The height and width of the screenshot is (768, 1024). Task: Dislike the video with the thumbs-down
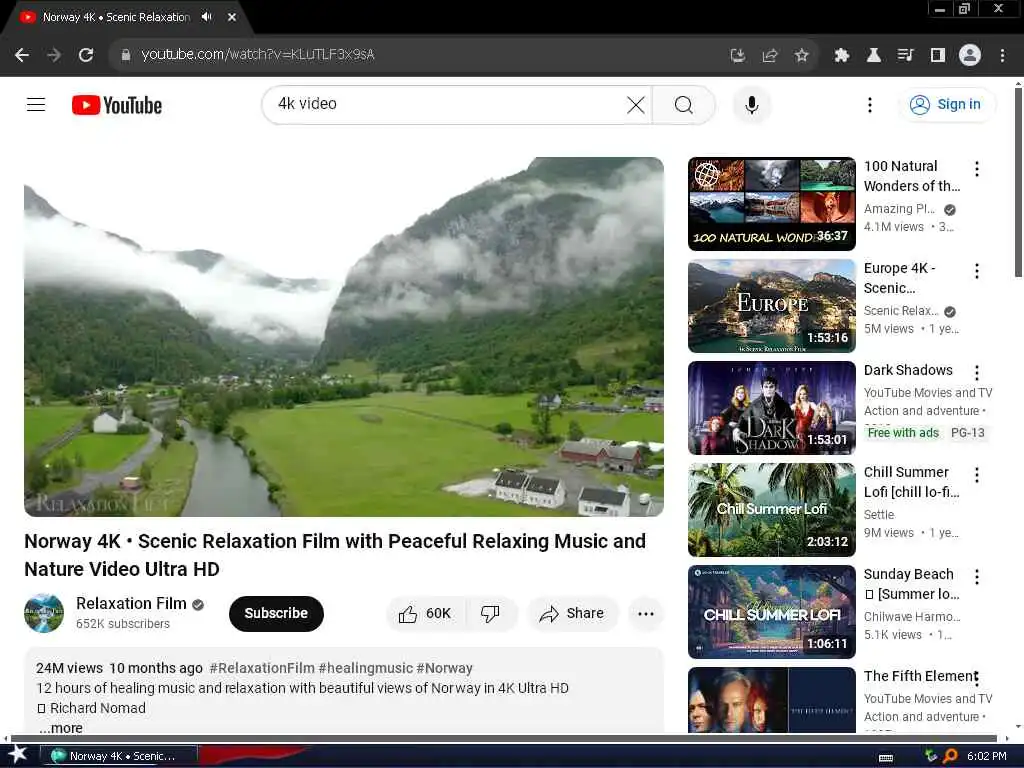490,613
